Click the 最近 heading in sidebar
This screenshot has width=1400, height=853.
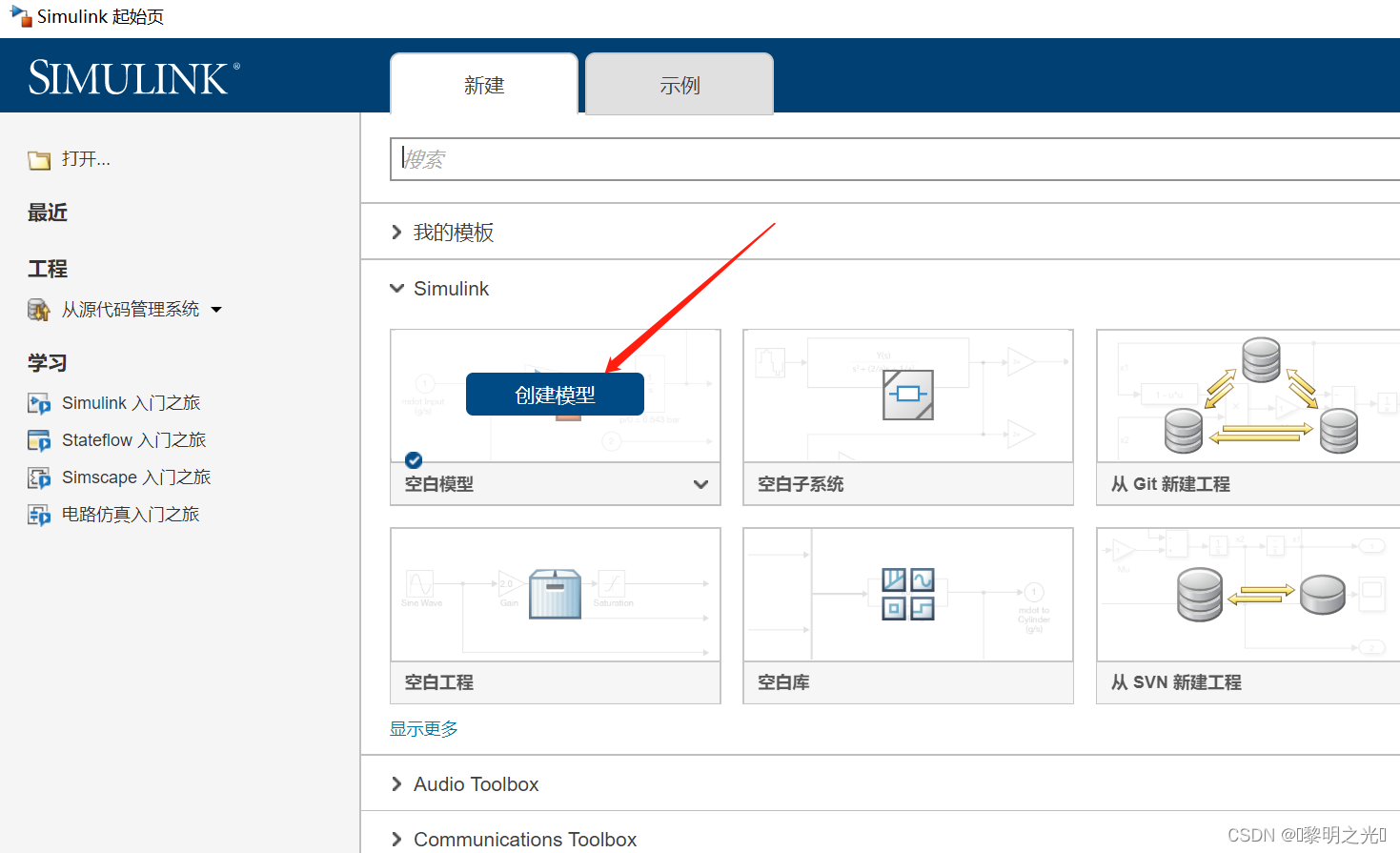48,213
